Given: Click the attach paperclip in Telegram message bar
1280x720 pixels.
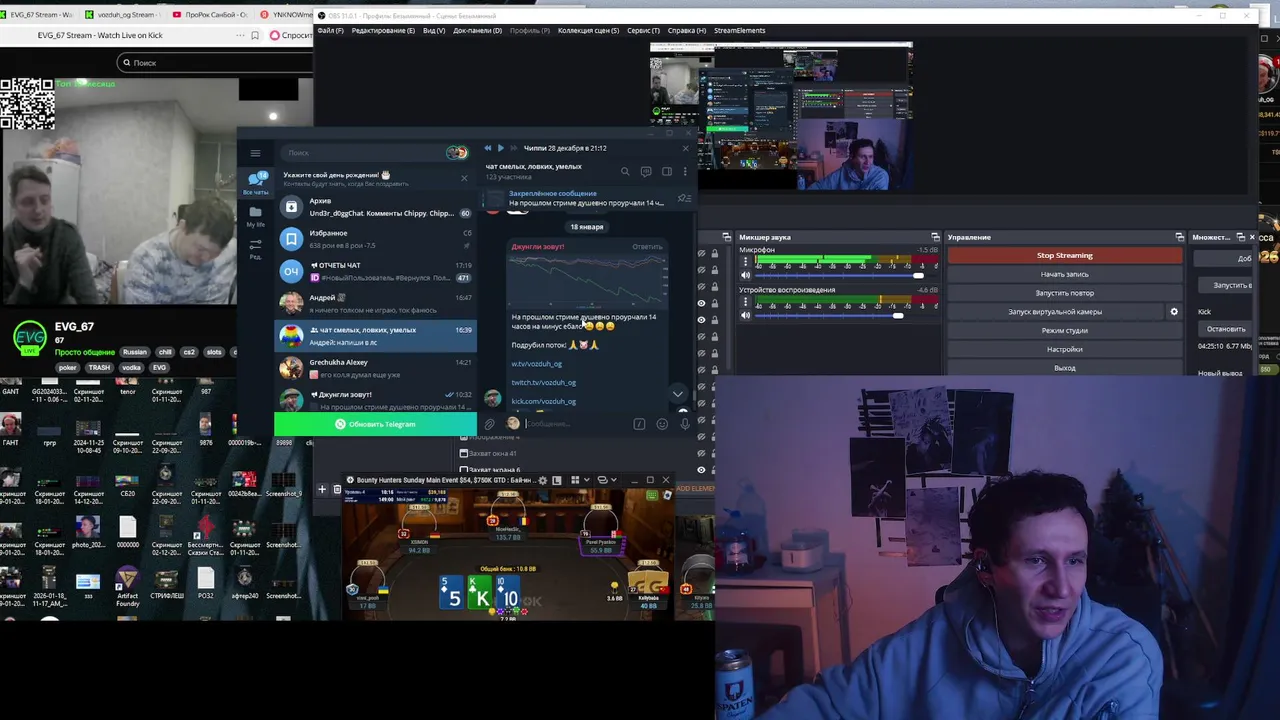Looking at the screenshot, I should tap(489, 424).
